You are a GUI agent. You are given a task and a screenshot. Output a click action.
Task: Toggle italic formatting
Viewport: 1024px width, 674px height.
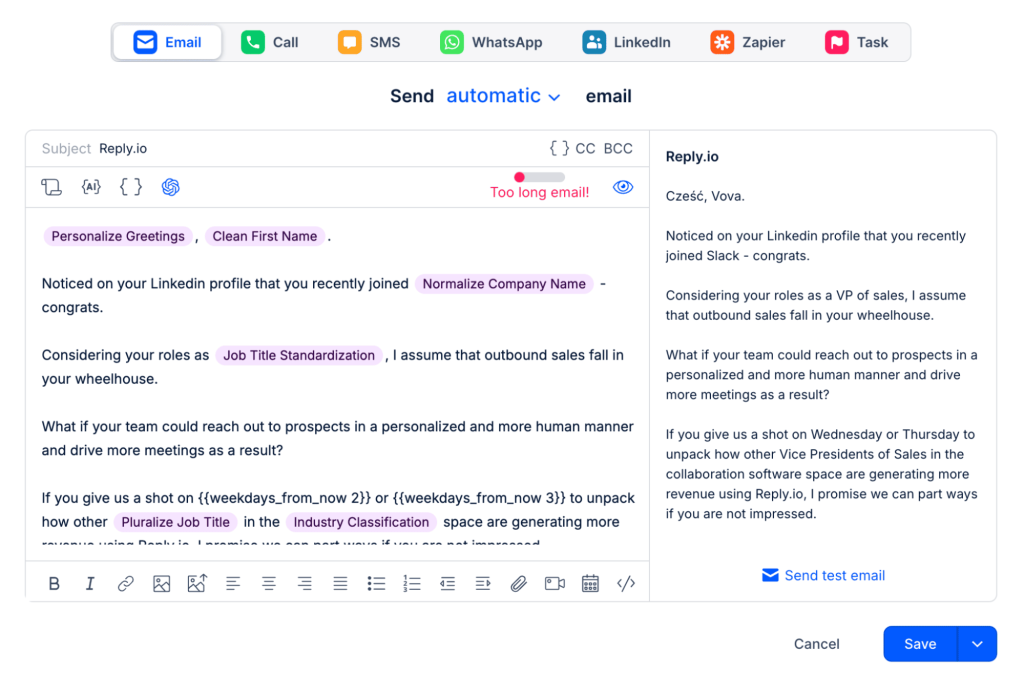pyautogui.click(x=90, y=583)
